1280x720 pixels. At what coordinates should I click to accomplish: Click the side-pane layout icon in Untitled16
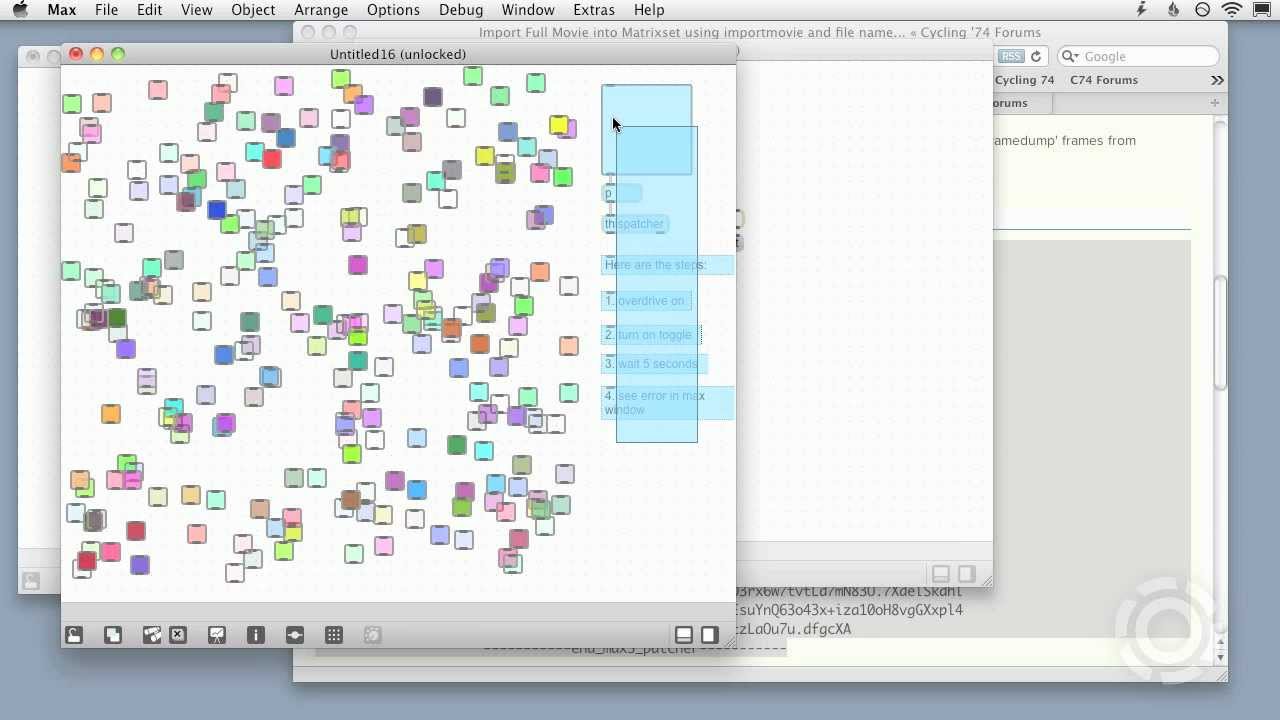pos(709,635)
